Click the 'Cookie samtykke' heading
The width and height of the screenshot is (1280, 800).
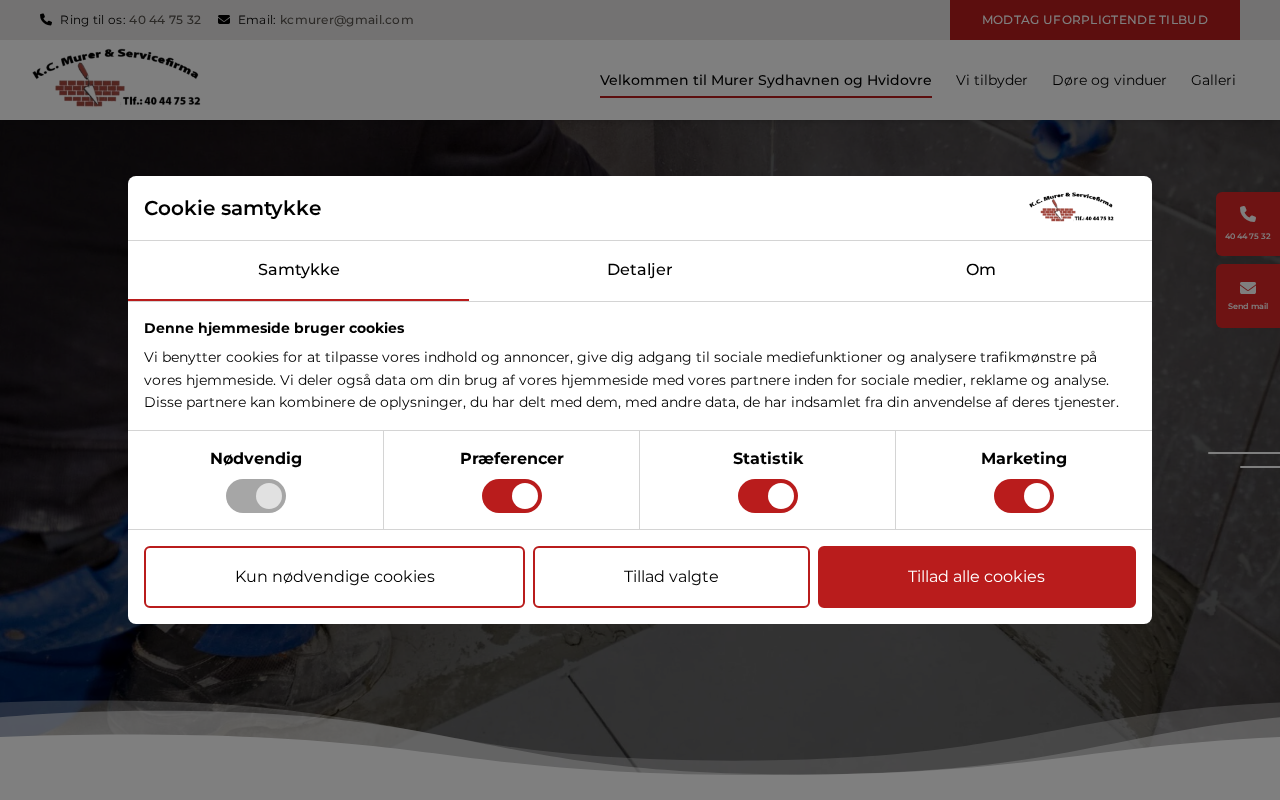[x=233, y=208]
